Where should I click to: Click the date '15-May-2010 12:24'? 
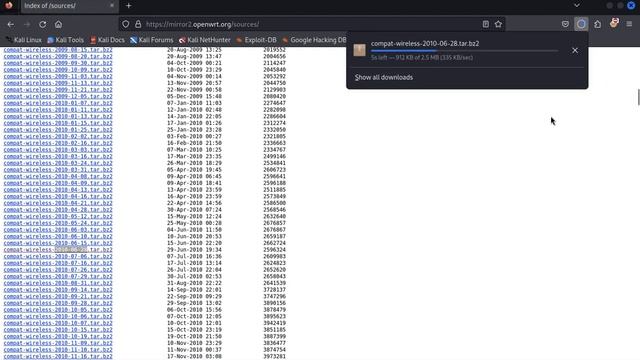(194, 216)
